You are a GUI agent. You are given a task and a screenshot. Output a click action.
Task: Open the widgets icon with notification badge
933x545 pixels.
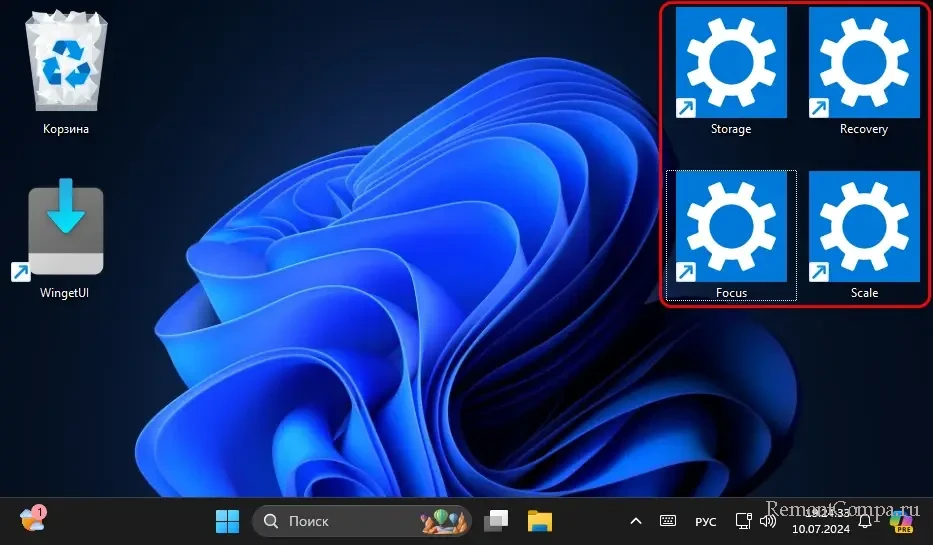tap(32, 520)
